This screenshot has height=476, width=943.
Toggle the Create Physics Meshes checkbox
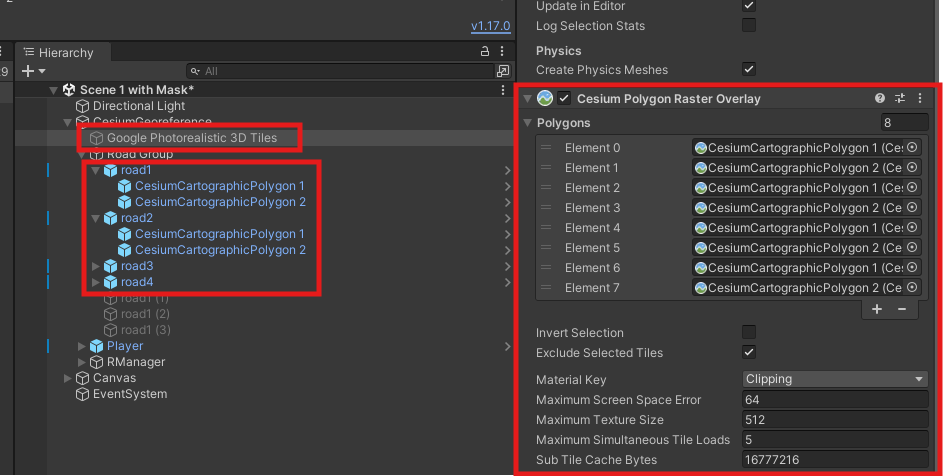[749, 69]
